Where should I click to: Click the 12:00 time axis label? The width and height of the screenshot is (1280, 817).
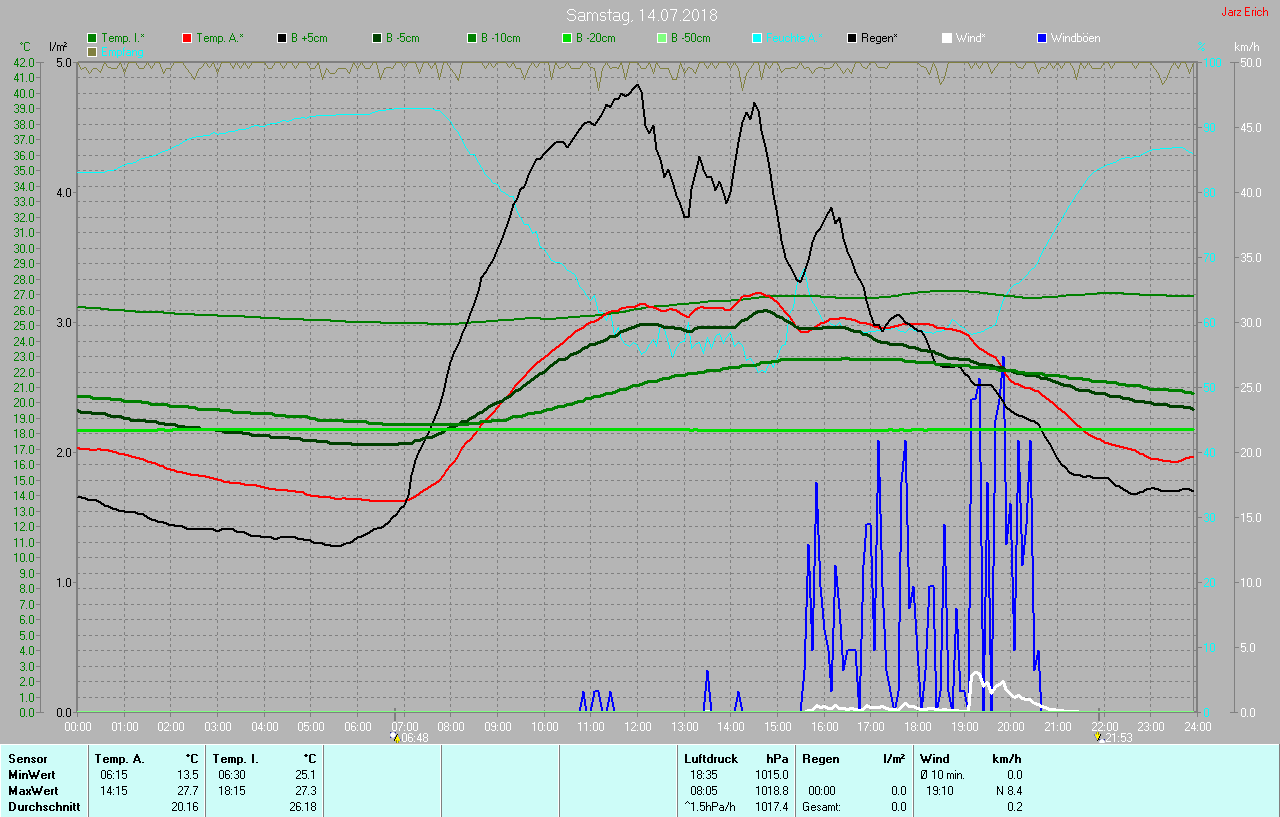[x=637, y=726]
